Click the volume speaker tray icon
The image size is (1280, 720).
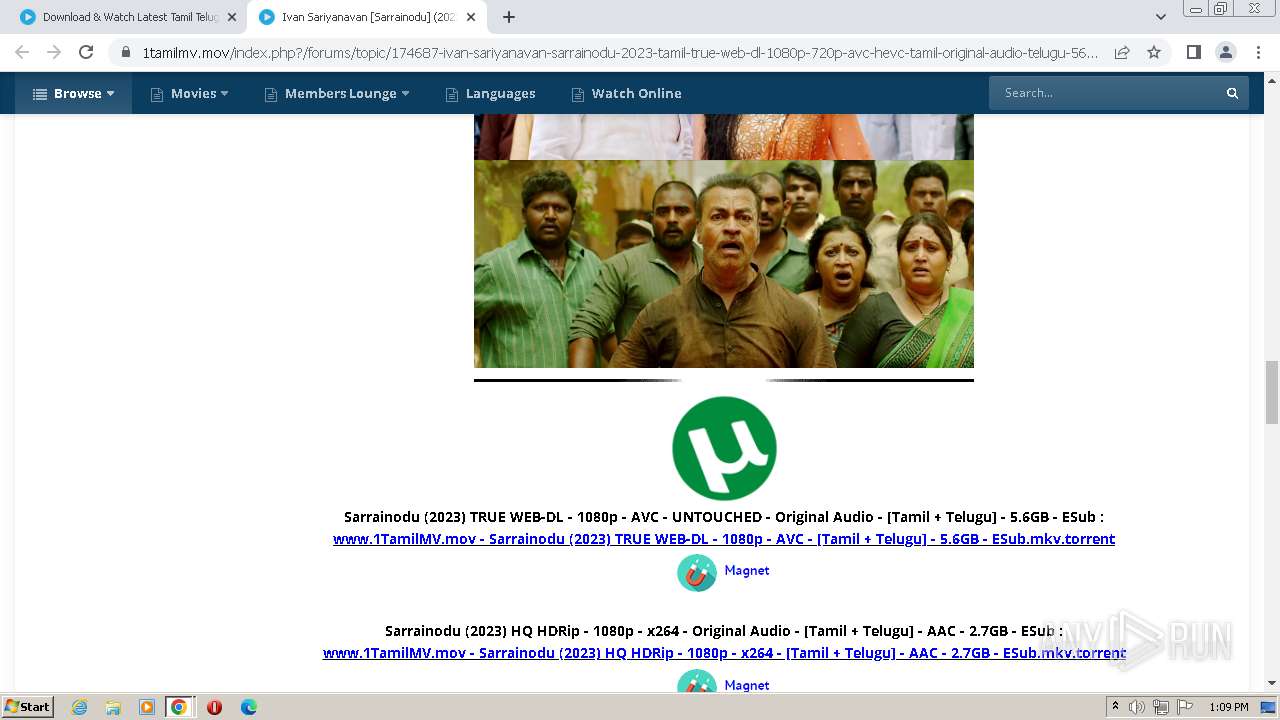click(x=1137, y=707)
